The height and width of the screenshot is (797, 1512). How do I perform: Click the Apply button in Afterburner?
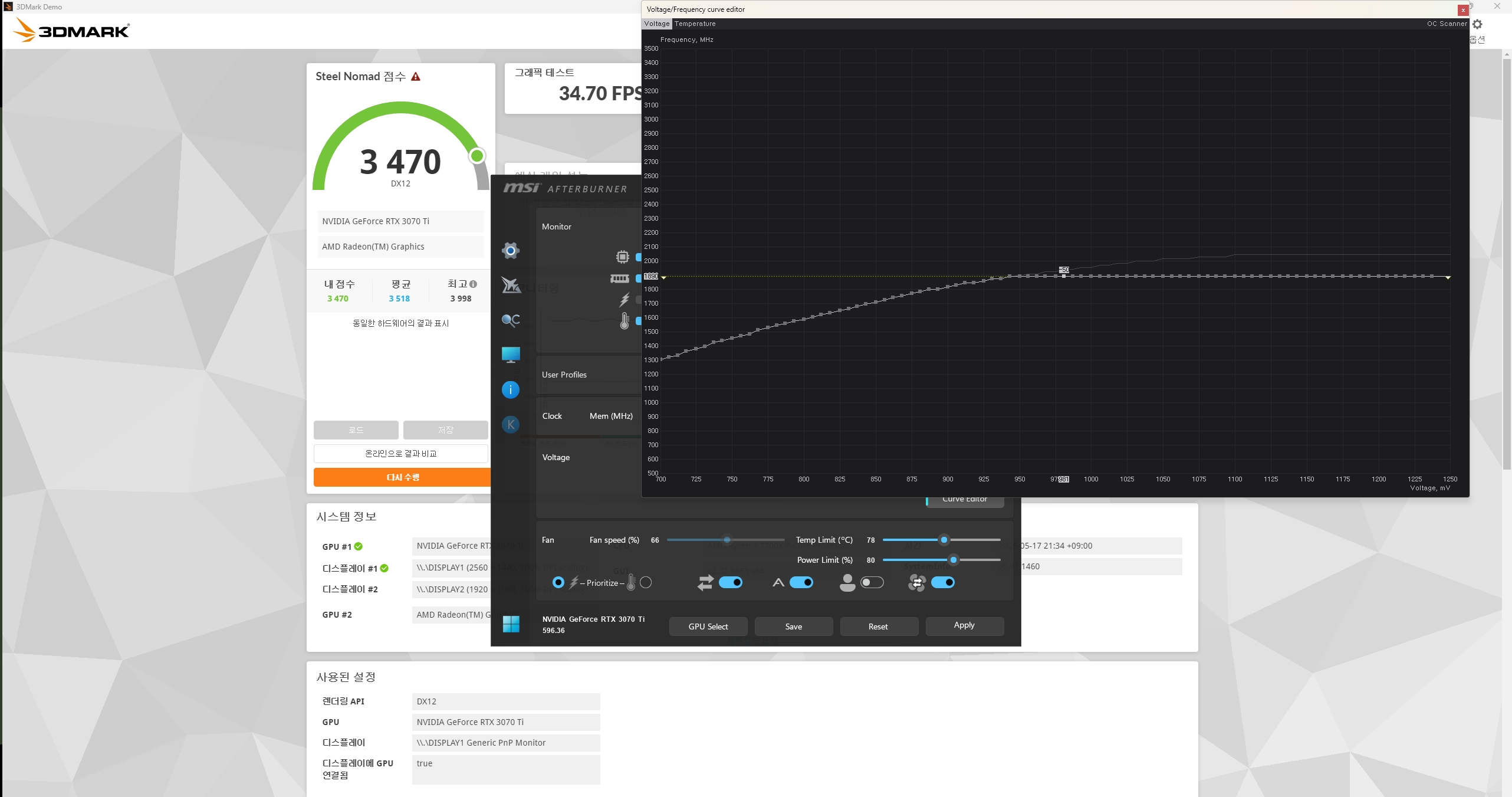point(965,626)
